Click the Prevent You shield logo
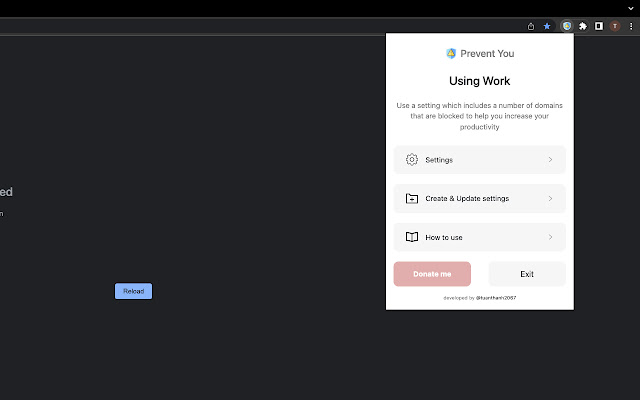 tap(451, 53)
